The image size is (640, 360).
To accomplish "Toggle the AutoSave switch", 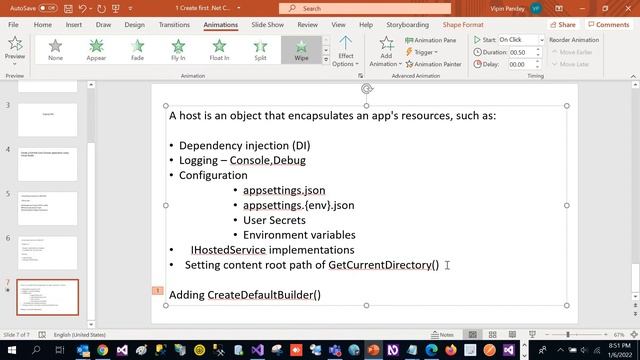I will (47, 8).
